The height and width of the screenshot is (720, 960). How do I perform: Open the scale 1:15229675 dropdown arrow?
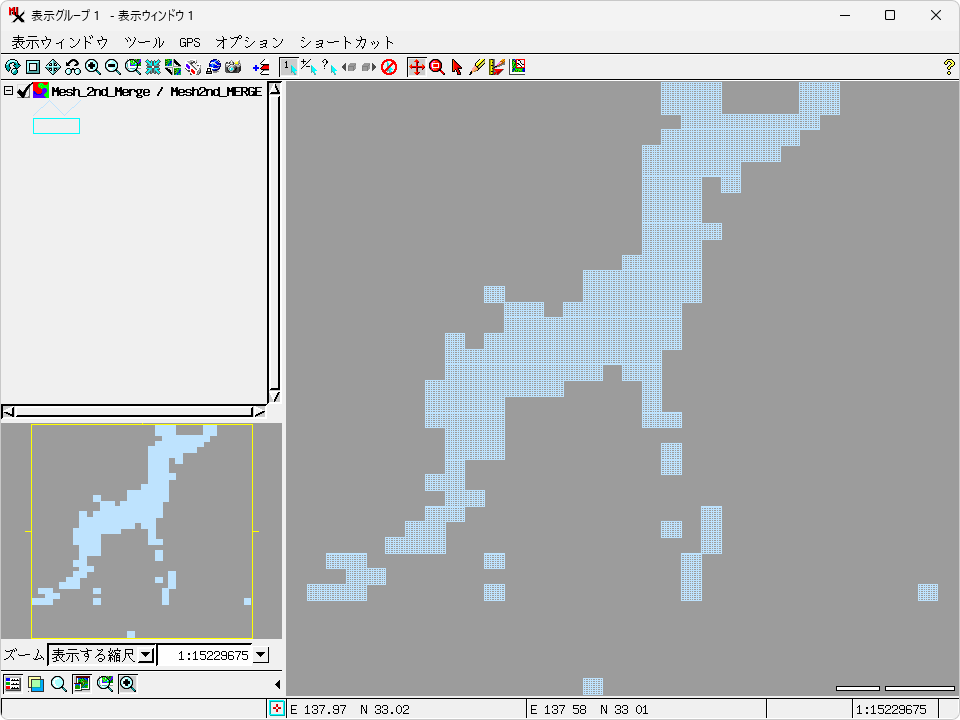[x=261, y=655]
